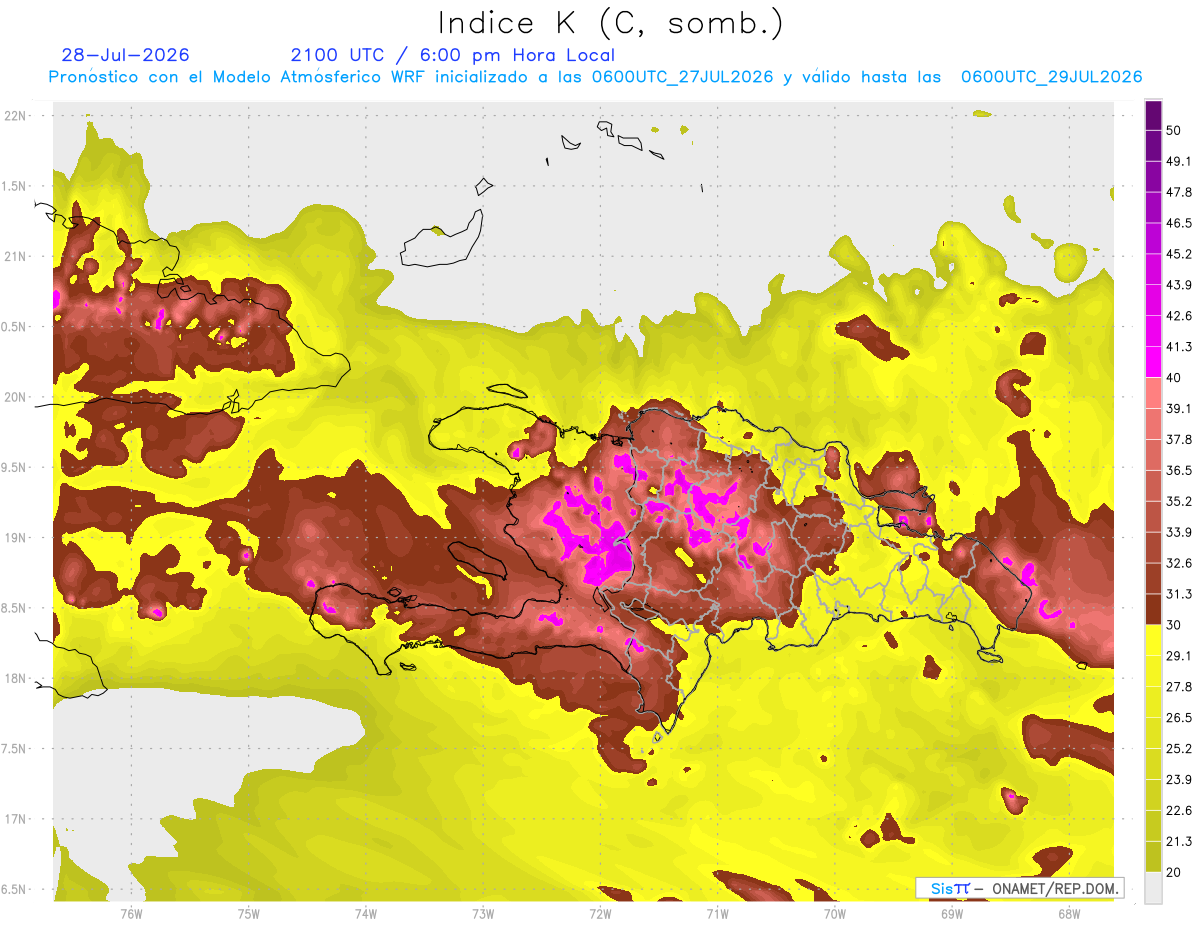This screenshot has height=927, width=1200.
Task: Click the magenta colorbar segment between 40 and 41.3
Action: (1153, 362)
